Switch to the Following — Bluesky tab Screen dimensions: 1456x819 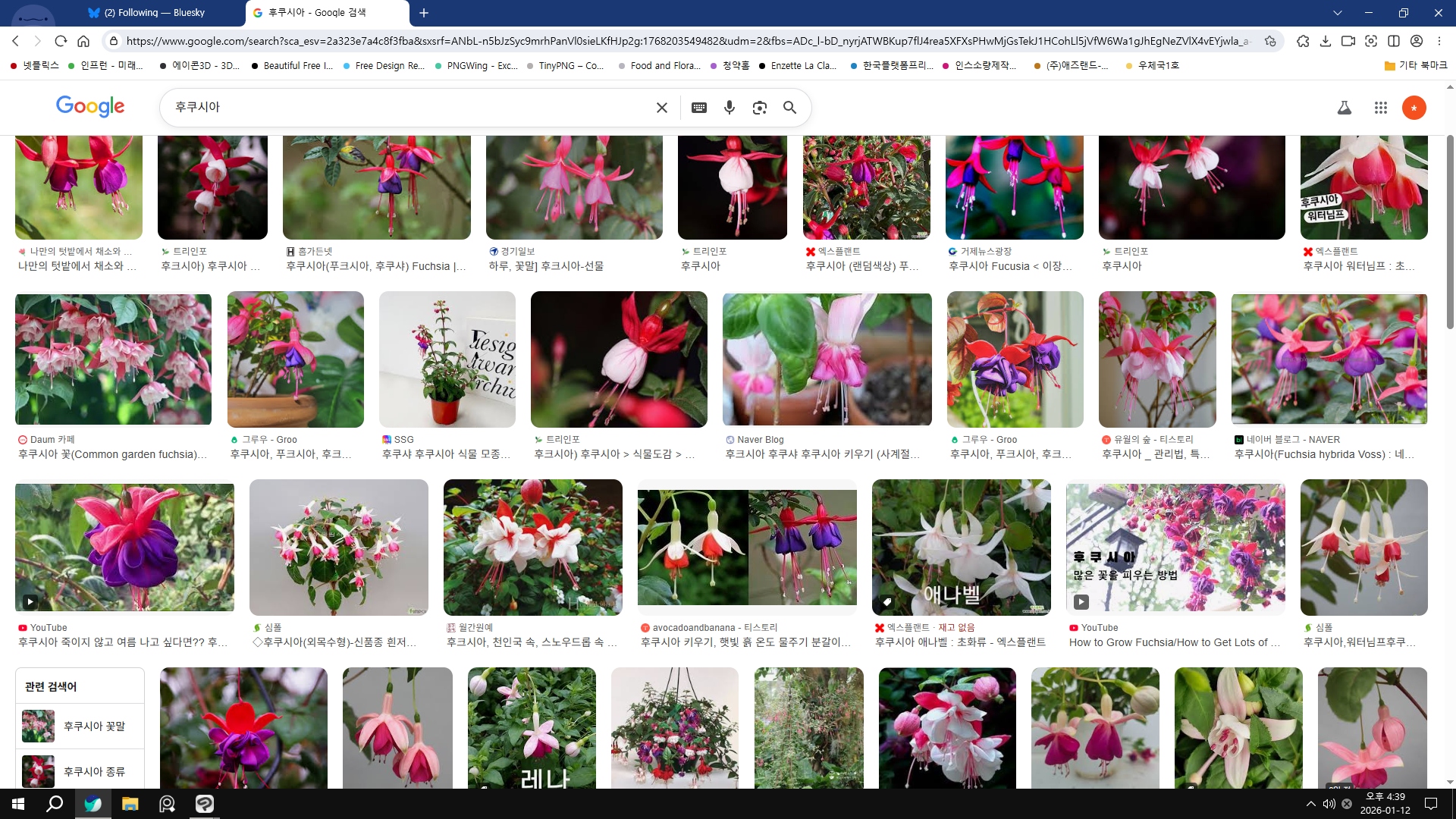point(155,13)
